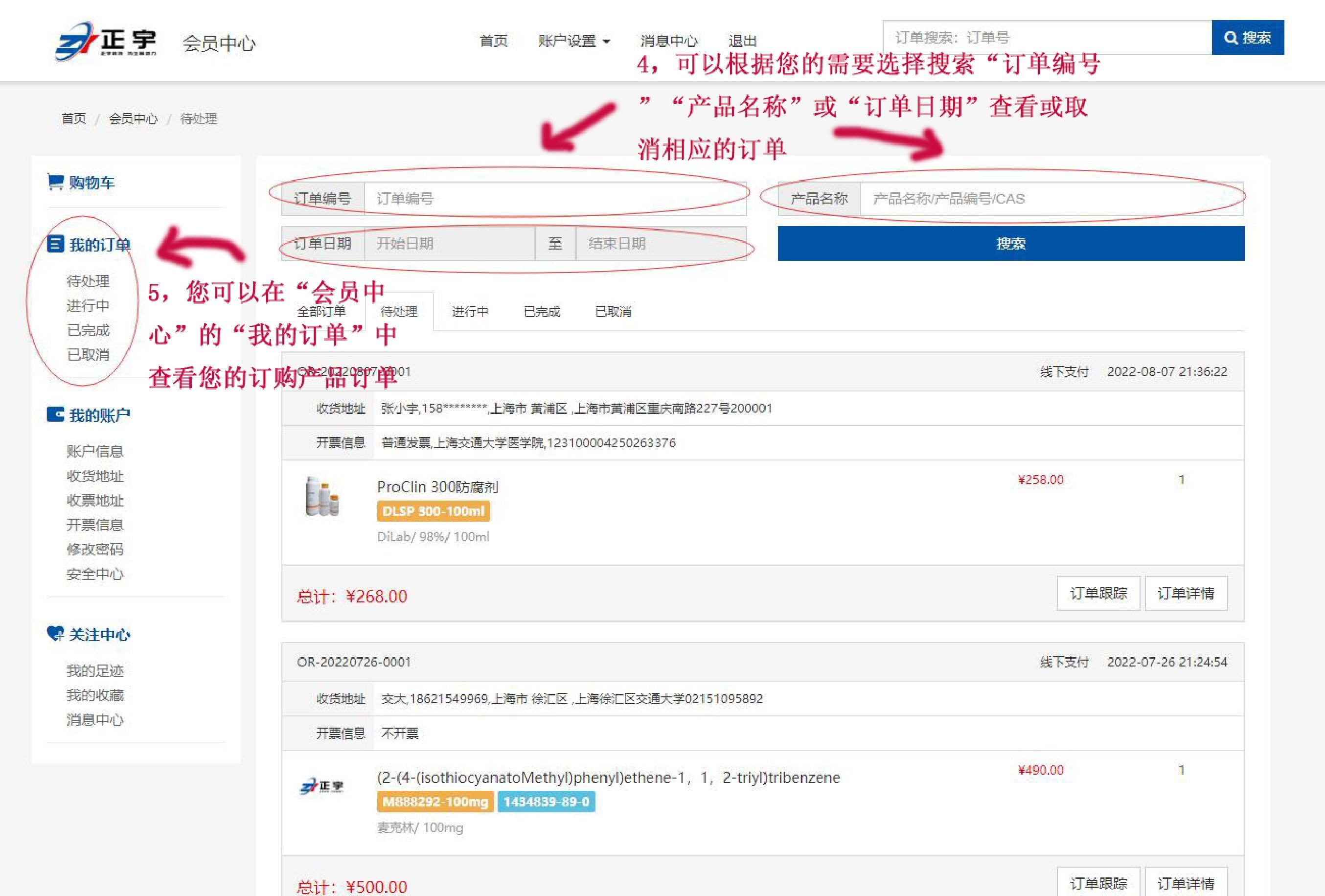Click the 结束日期 date field
This screenshot has width=1325, height=896.
pyautogui.click(x=661, y=244)
